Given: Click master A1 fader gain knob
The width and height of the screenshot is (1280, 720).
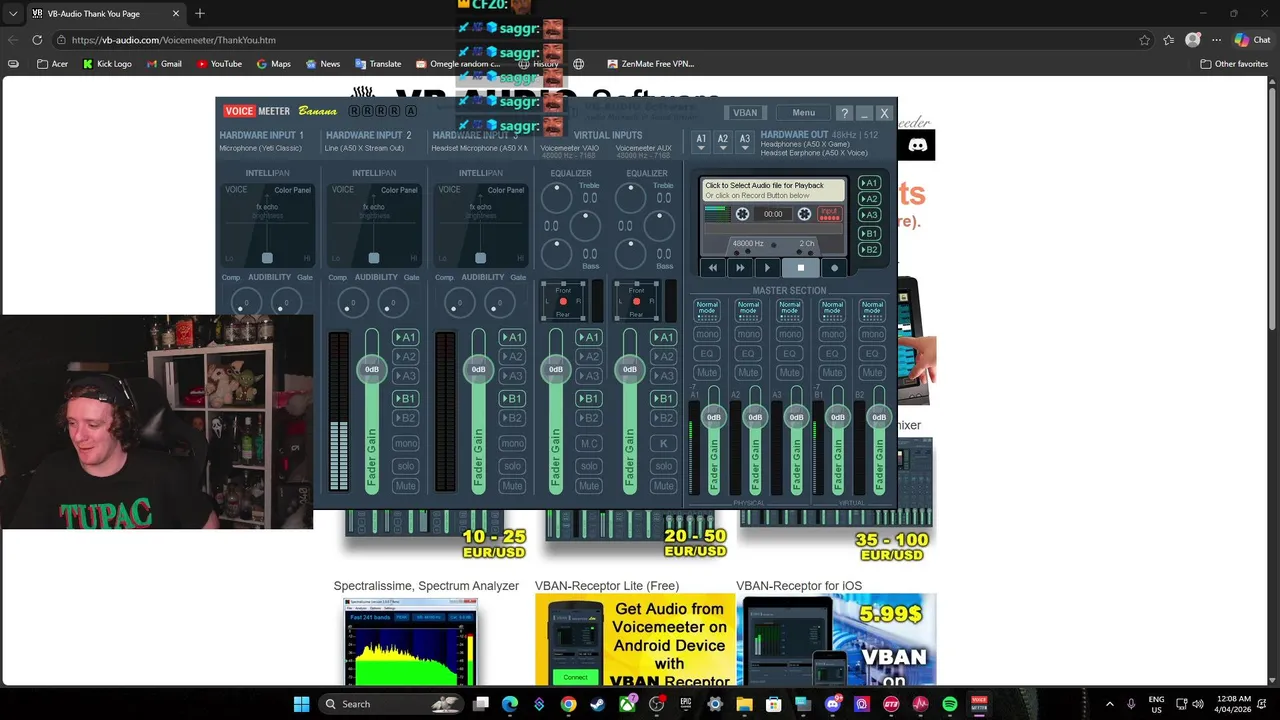Looking at the screenshot, I should [713, 417].
